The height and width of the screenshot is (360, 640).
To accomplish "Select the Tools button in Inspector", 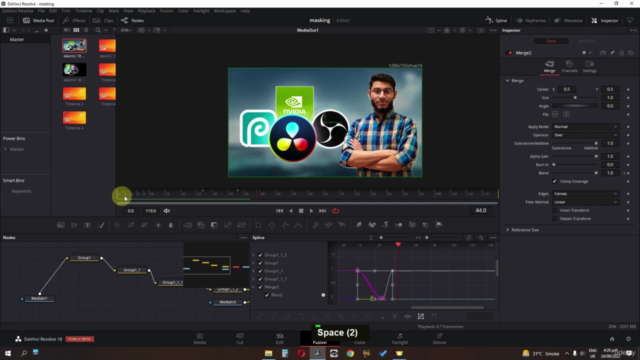I will [551, 41].
